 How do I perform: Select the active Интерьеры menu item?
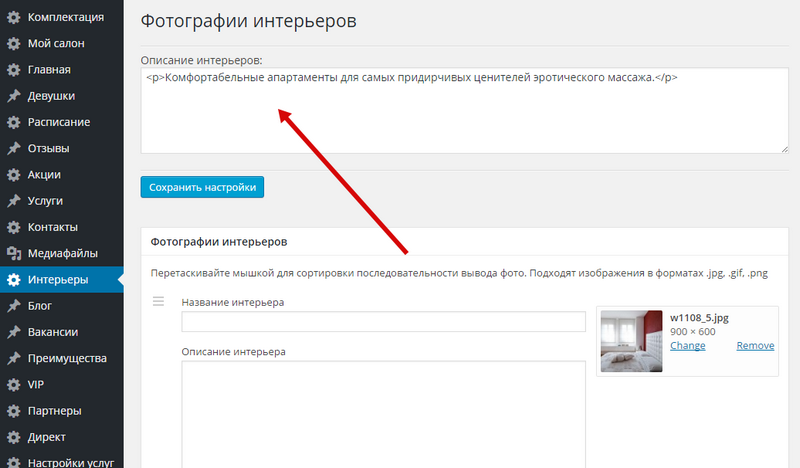(x=62, y=280)
